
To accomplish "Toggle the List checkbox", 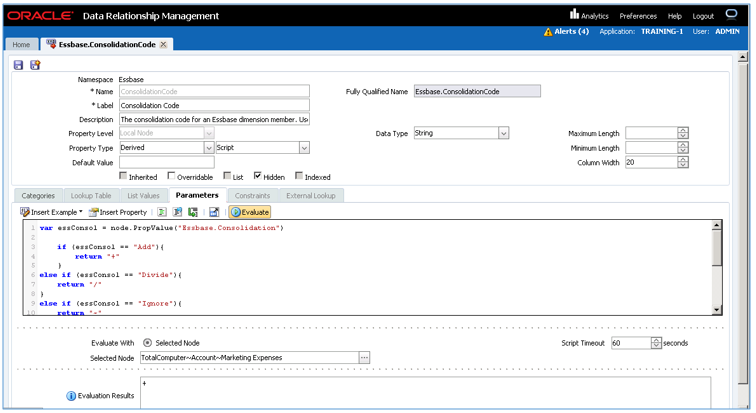I will click(x=227, y=176).
